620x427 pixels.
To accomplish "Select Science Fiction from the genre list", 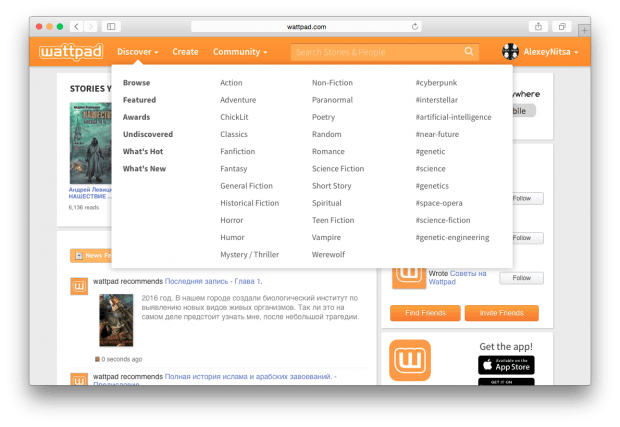I will click(x=338, y=169).
